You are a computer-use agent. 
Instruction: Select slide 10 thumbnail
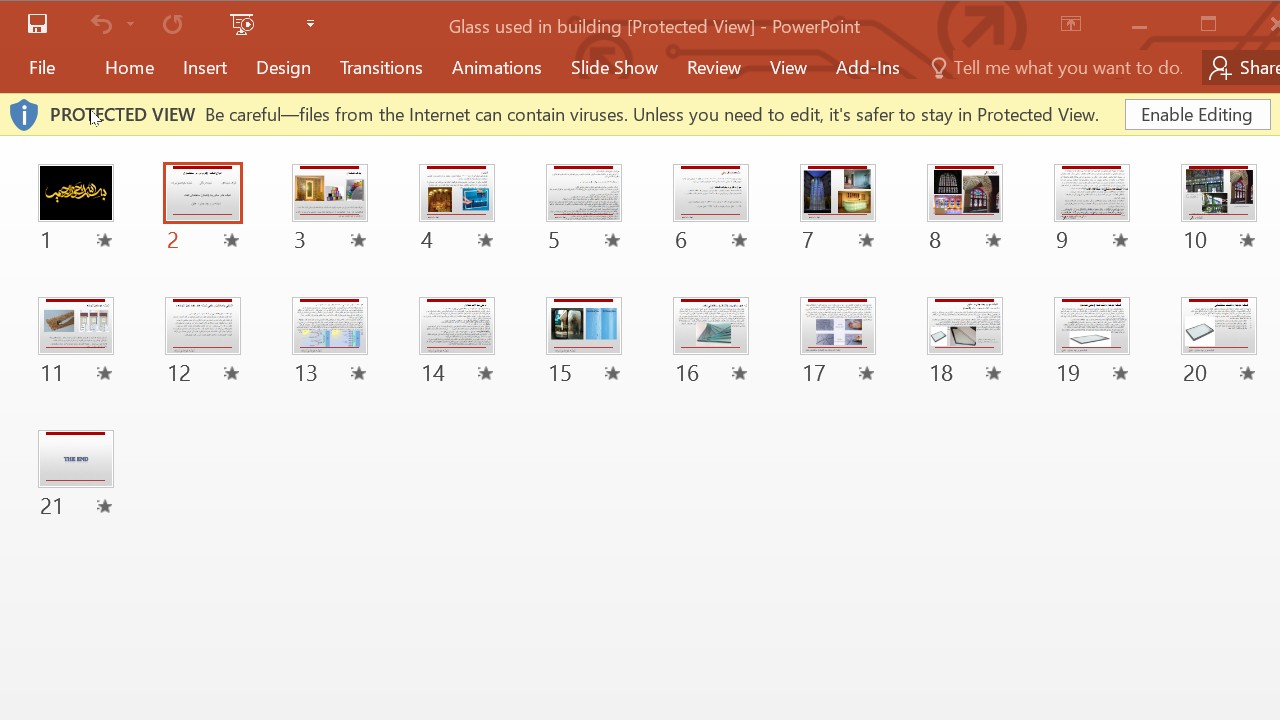click(x=1219, y=193)
